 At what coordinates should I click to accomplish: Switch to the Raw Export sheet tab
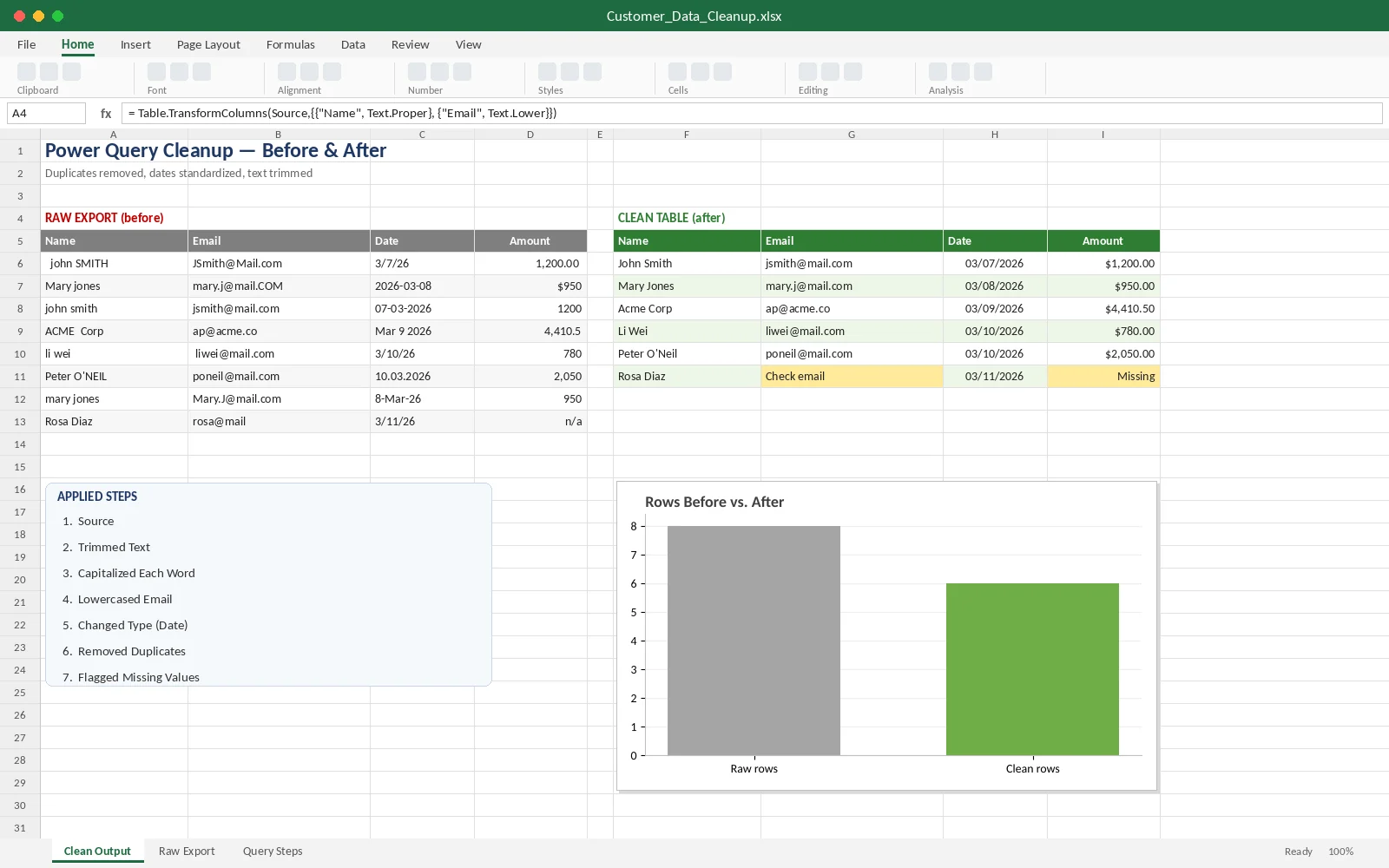coord(187,851)
